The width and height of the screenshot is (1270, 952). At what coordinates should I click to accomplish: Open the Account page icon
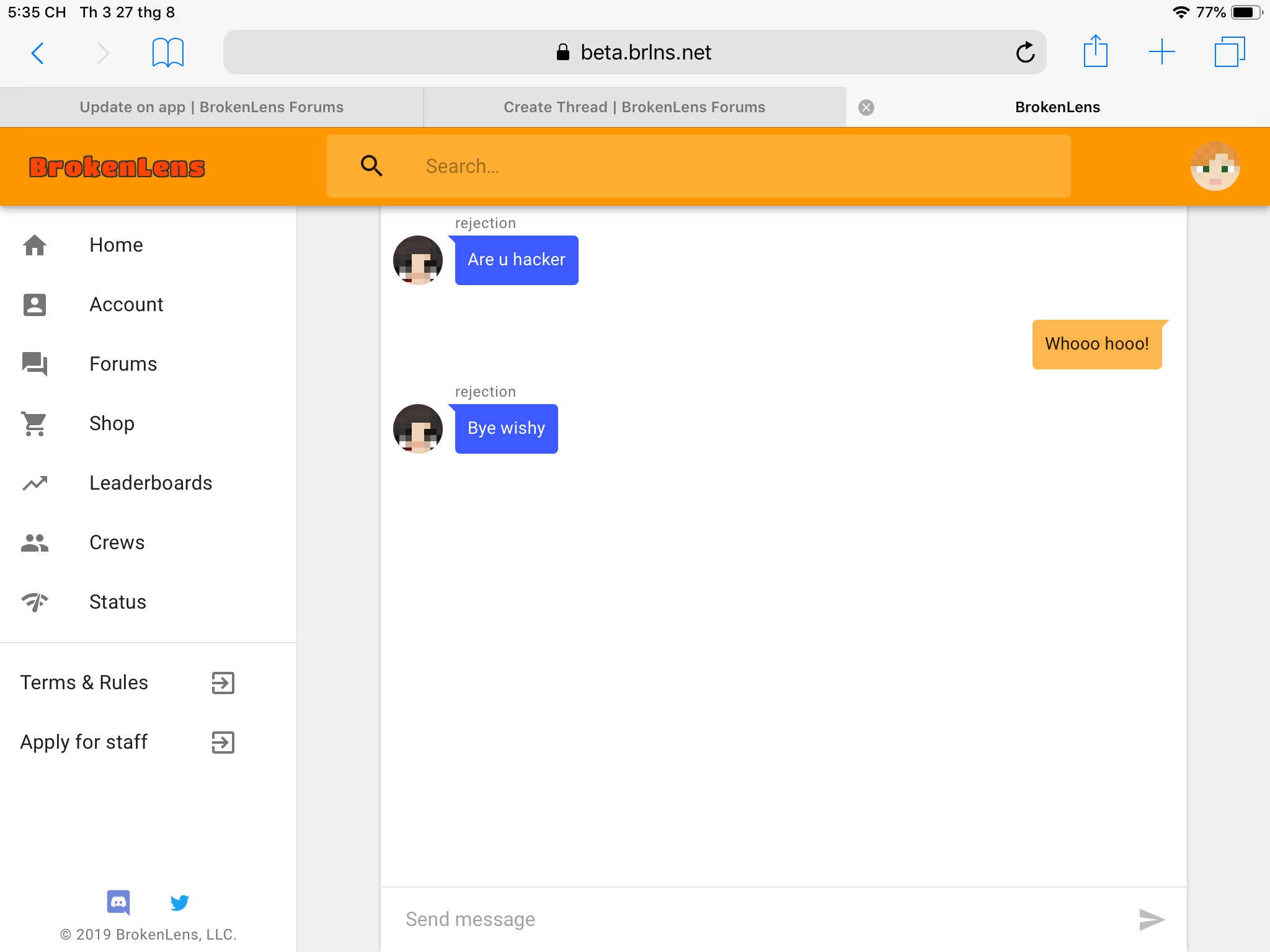[x=35, y=305]
